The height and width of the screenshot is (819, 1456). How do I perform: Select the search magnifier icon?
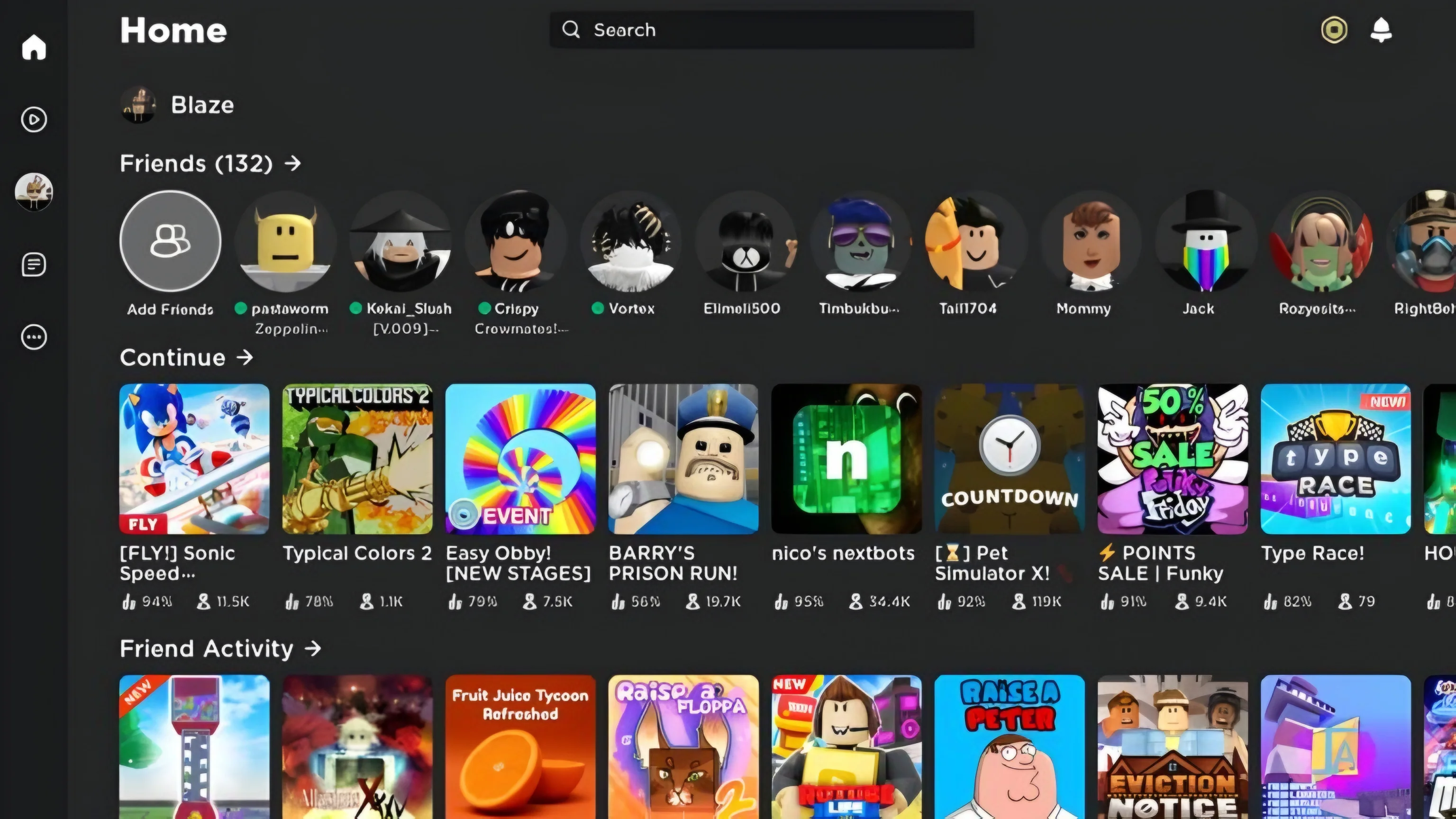point(572,30)
